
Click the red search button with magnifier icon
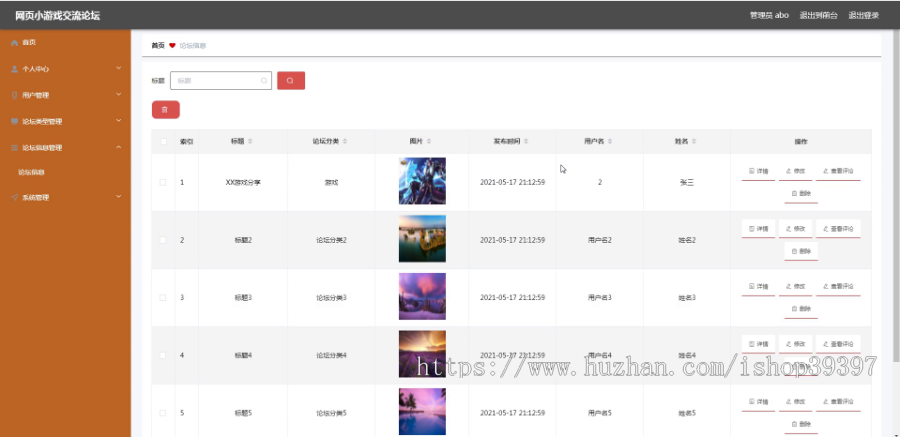291,80
